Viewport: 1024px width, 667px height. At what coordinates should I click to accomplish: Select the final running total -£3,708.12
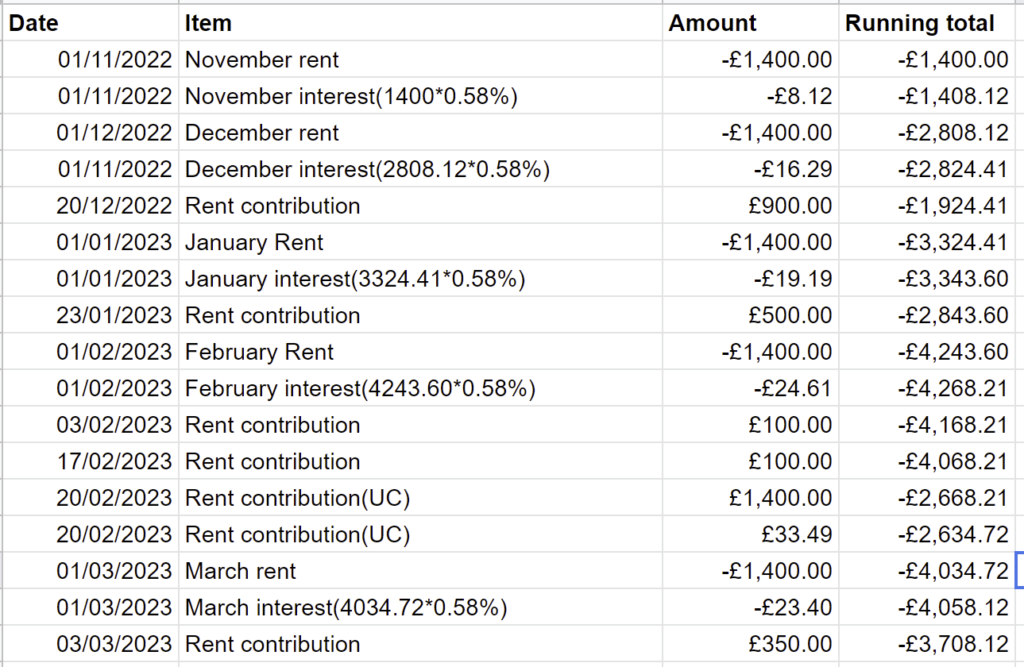coord(953,645)
